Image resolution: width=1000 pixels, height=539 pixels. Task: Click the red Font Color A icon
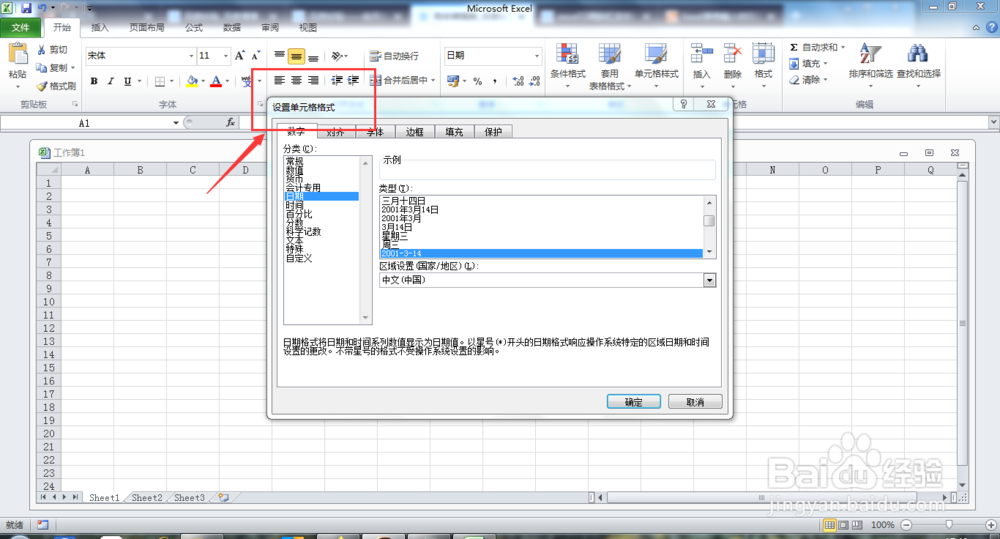click(216, 81)
